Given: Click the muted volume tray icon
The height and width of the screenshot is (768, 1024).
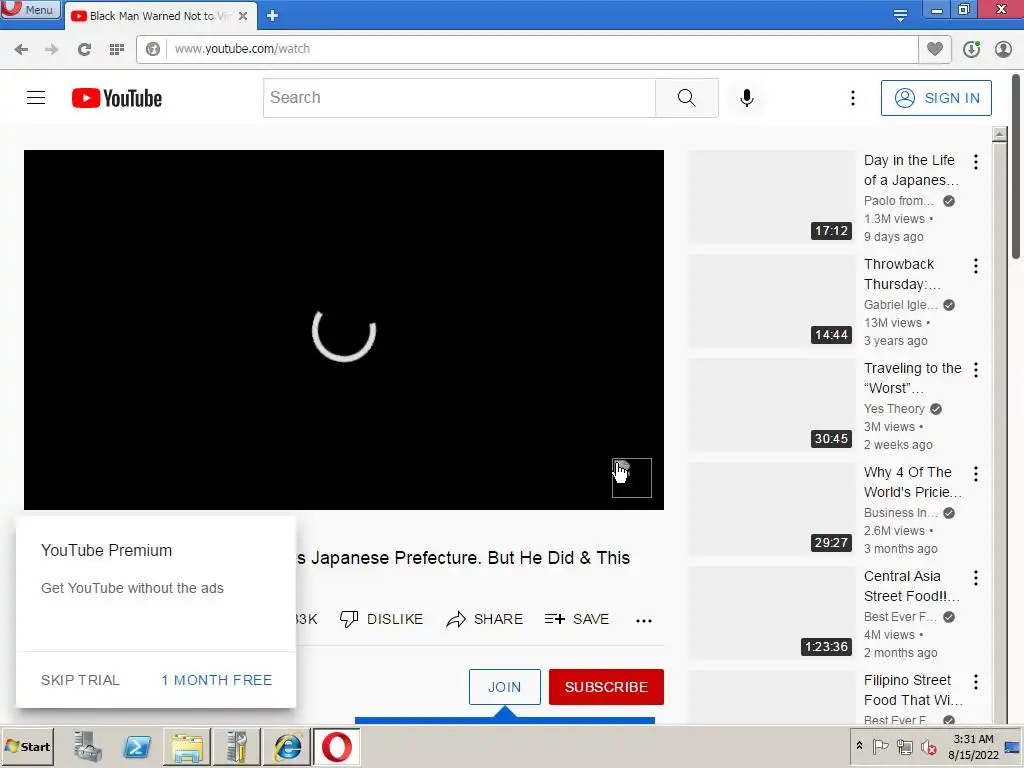Looking at the screenshot, I should pyautogui.click(x=928, y=746).
